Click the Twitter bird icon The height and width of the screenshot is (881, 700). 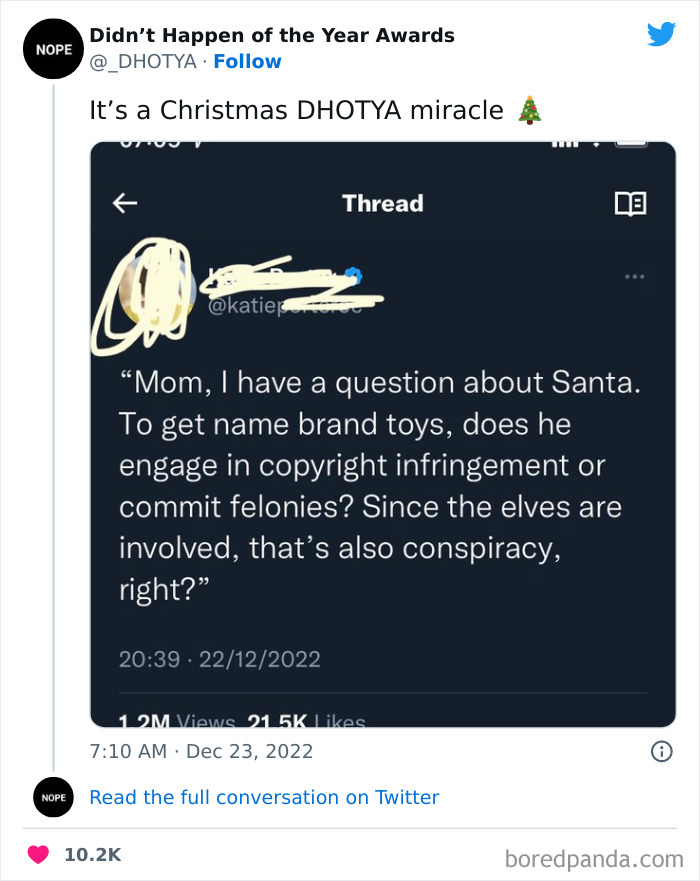click(661, 33)
